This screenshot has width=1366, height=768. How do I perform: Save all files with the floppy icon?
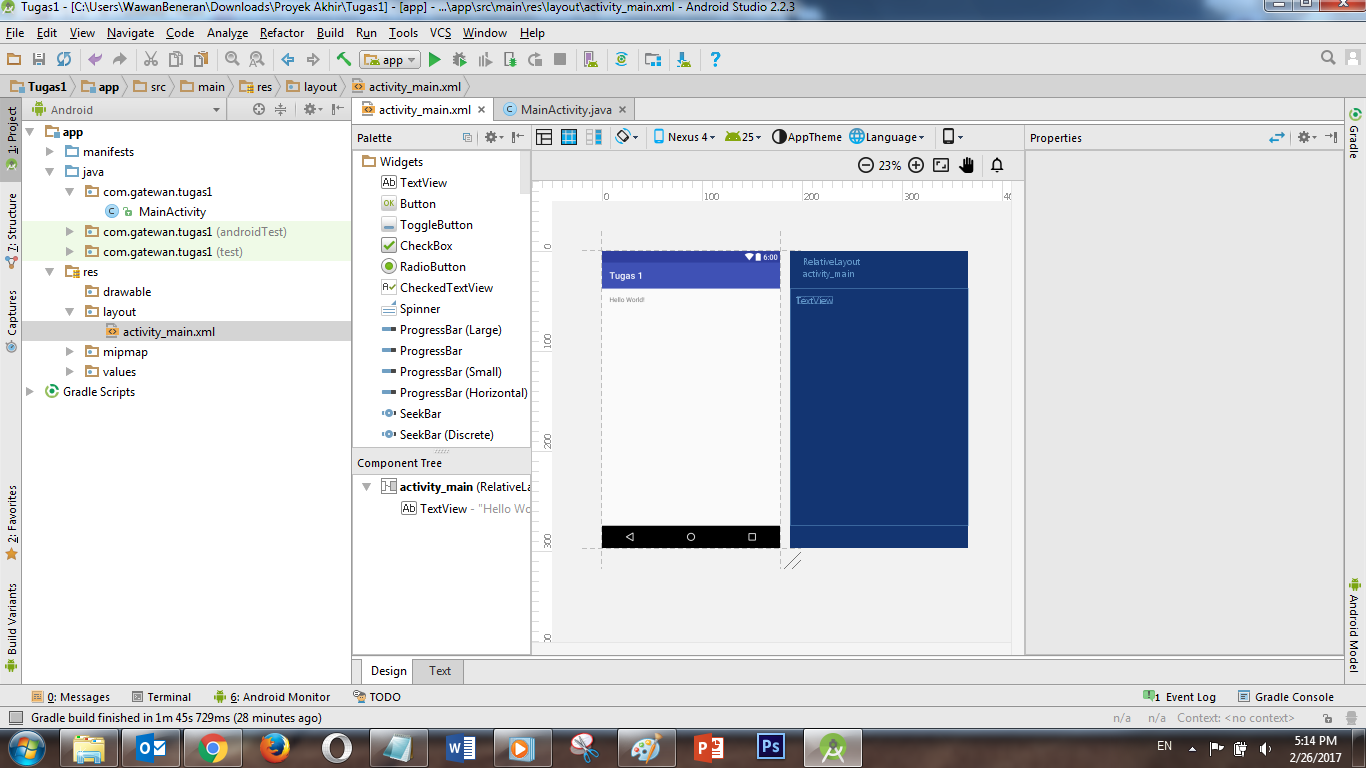point(39,60)
